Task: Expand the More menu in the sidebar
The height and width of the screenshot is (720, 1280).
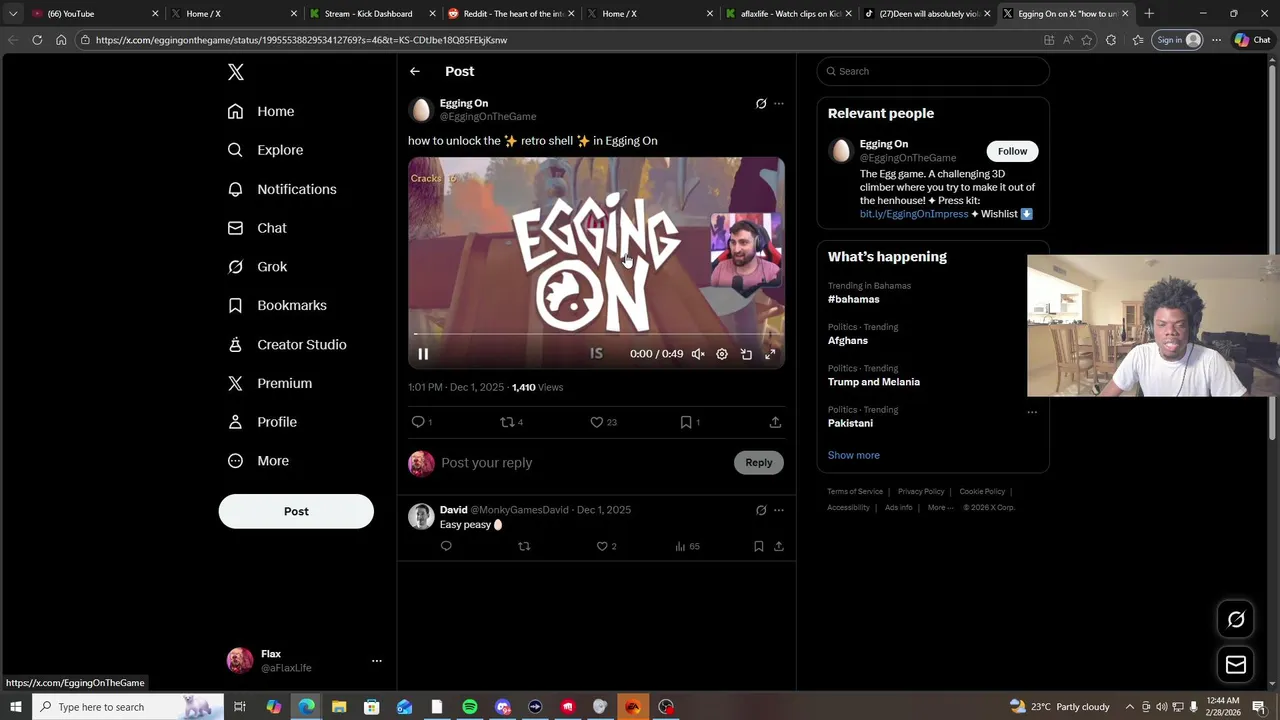Action: tap(258, 461)
